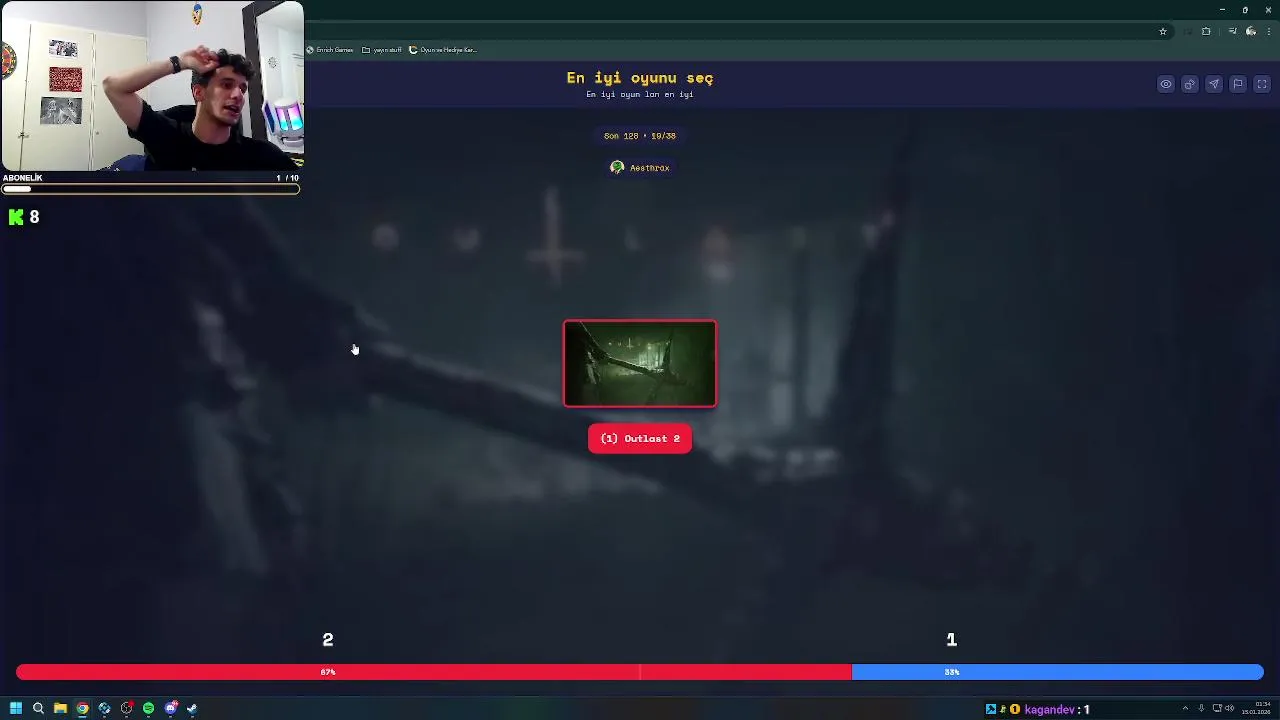This screenshot has height=720, width=1280.
Task: Open Windows taskbar search
Action: pos(38,709)
